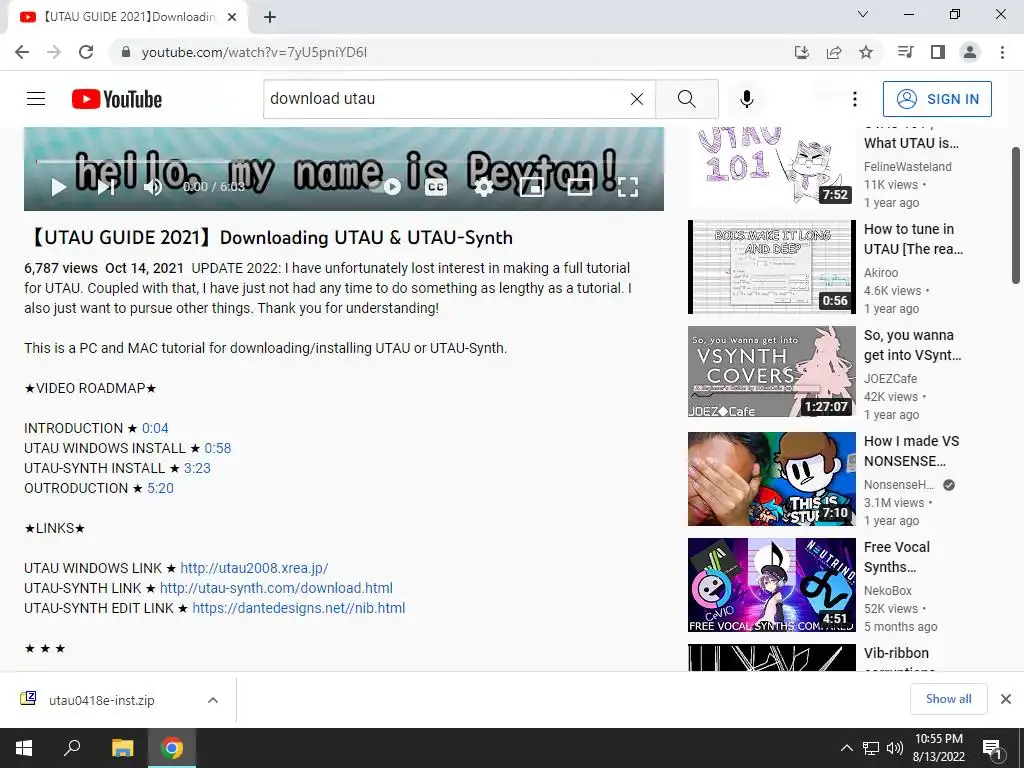Jump to 3:23 UTAU-Synth install timestamp
The width and height of the screenshot is (1024, 768).
tap(197, 468)
